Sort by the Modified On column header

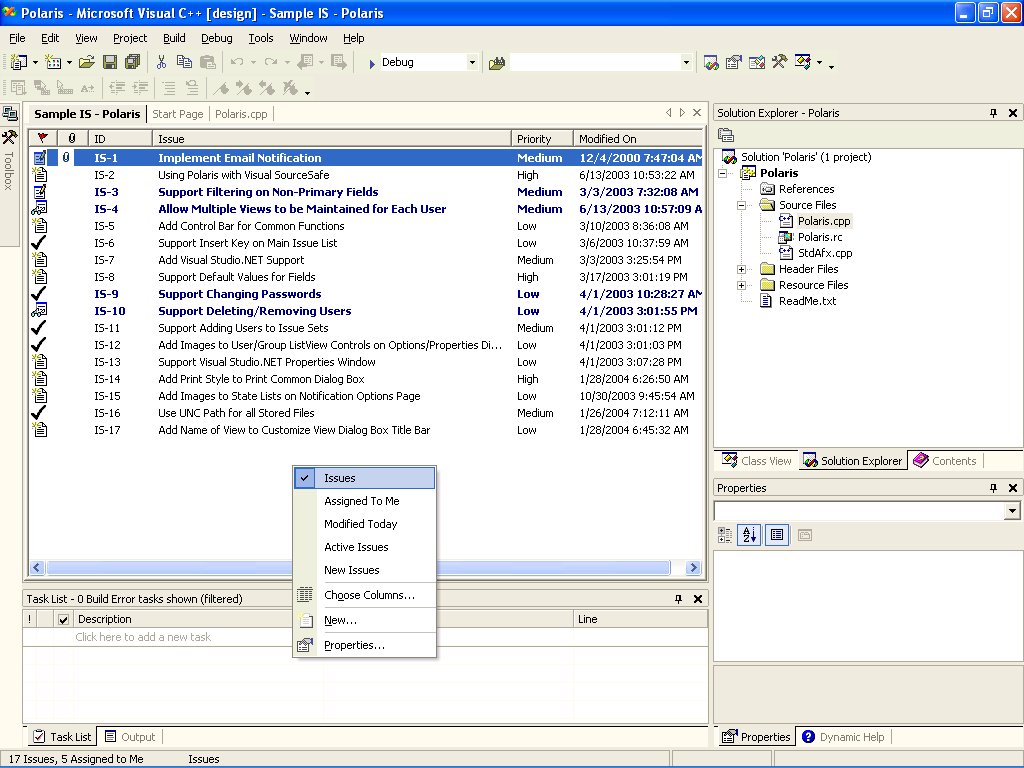pos(637,138)
